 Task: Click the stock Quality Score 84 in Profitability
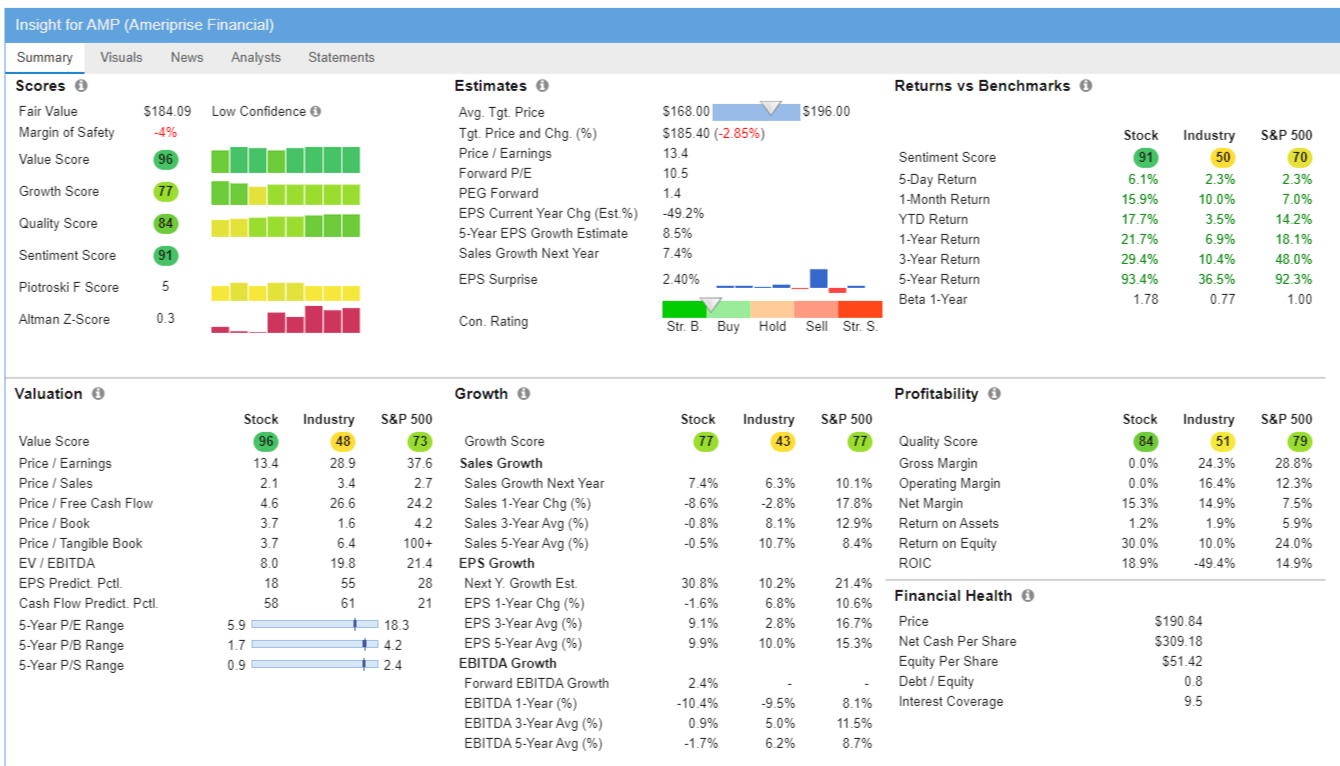1145,442
